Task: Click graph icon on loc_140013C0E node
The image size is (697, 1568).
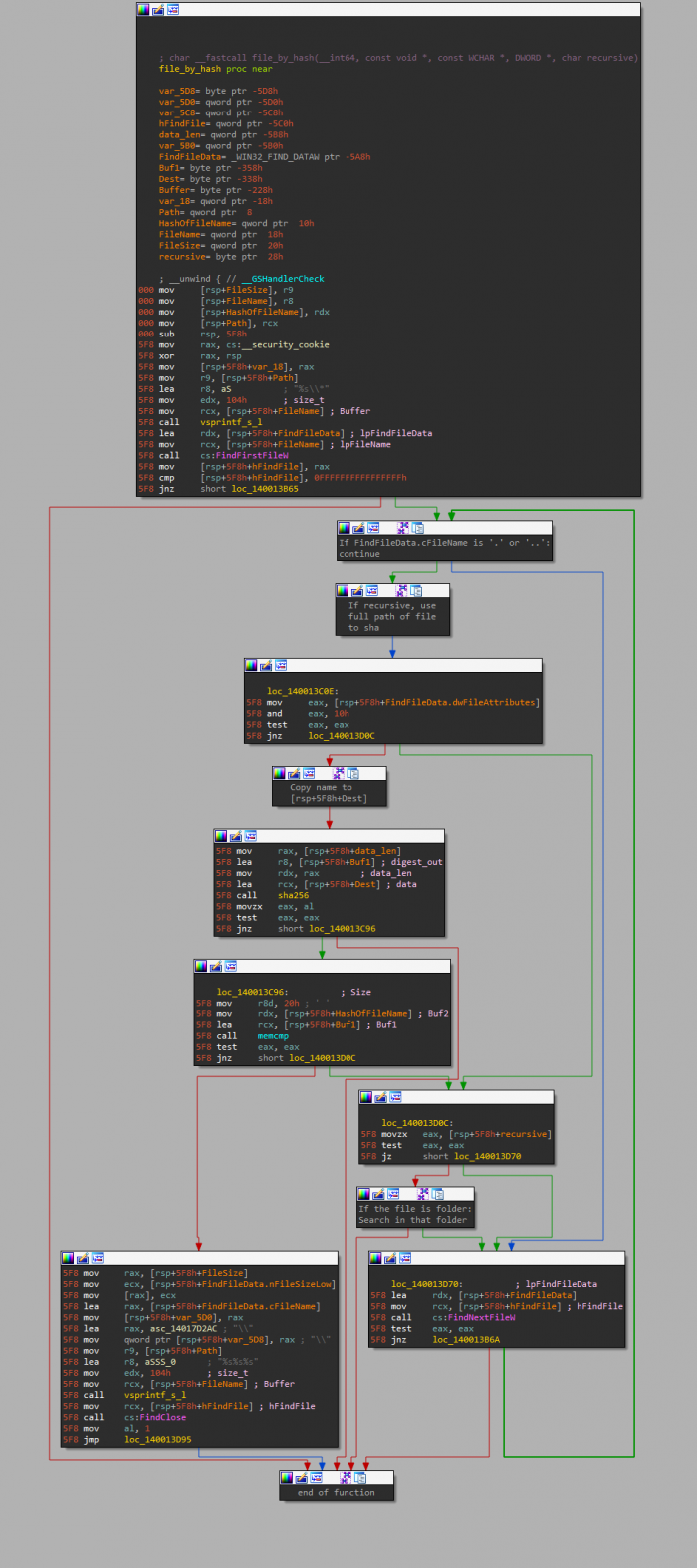Action: coord(281,665)
